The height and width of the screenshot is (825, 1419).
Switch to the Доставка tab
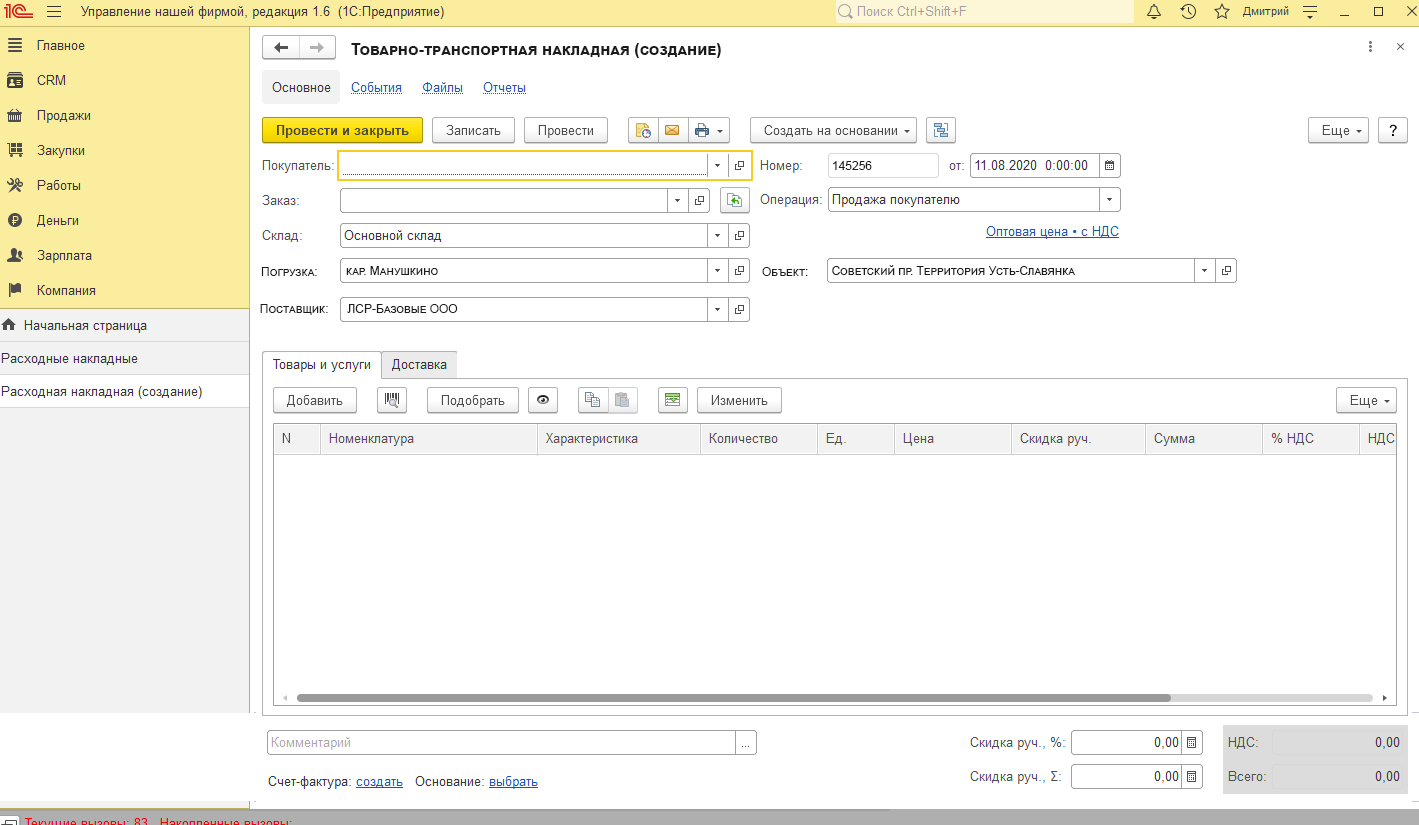(419, 365)
